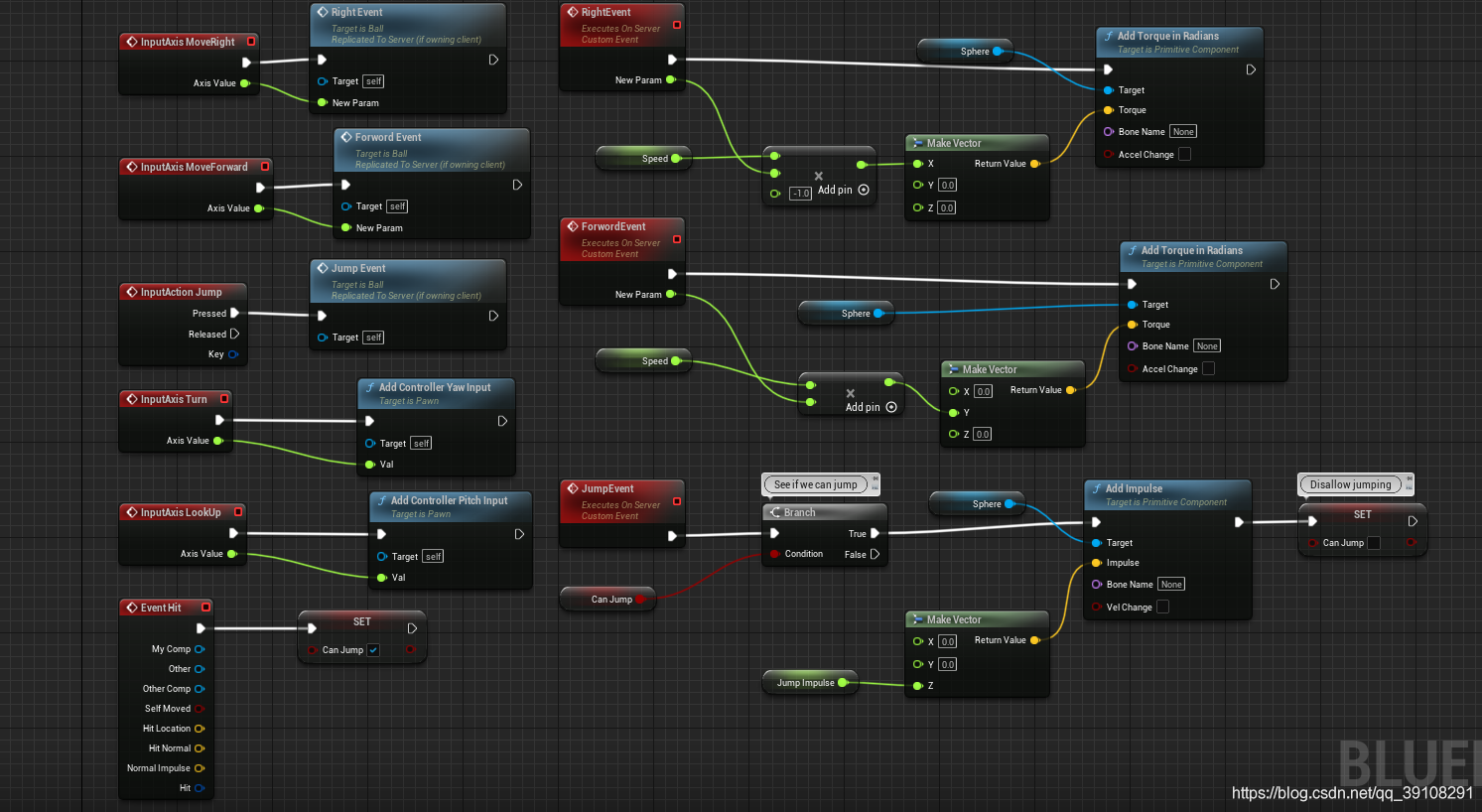Click the JumpEvent custom event red delegate pin
Image resolution: width=1482 pixels, height=812 pixels.
(x=677, y=501)
